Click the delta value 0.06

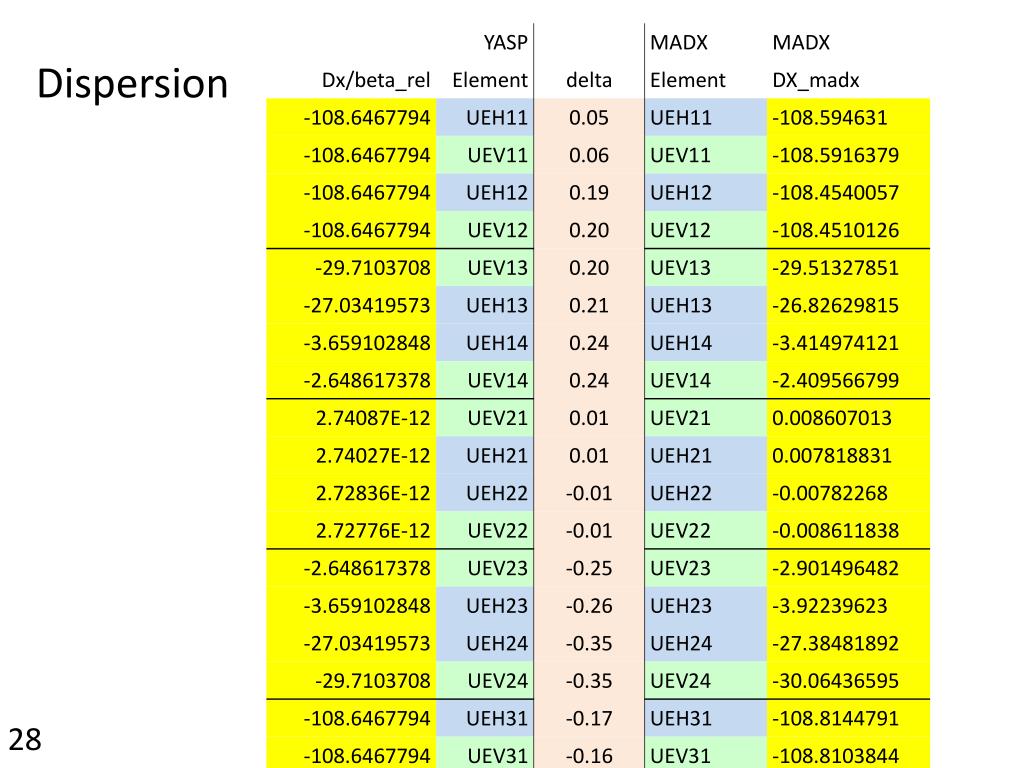[x=589, y=155]
